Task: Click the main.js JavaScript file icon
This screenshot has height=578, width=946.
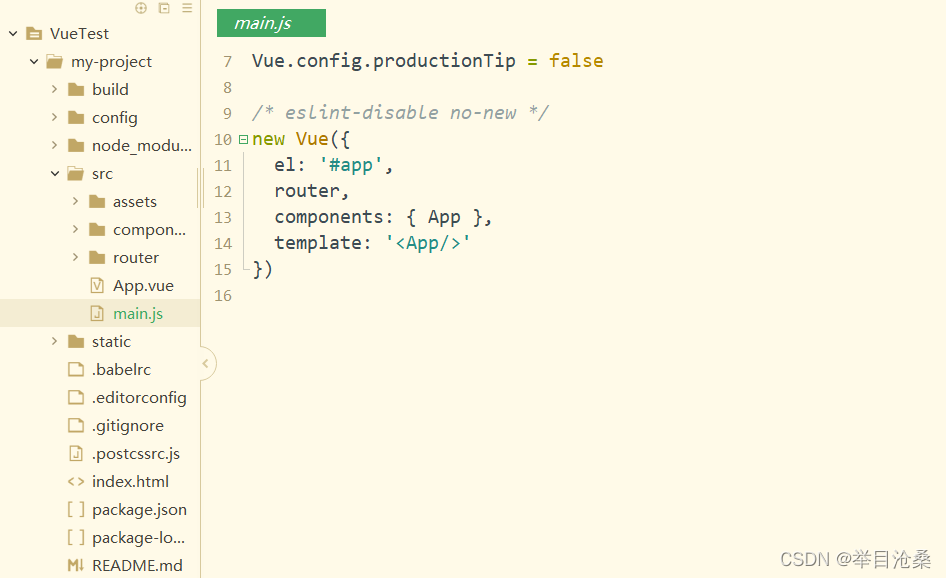Action: click(x=97, y=313)
